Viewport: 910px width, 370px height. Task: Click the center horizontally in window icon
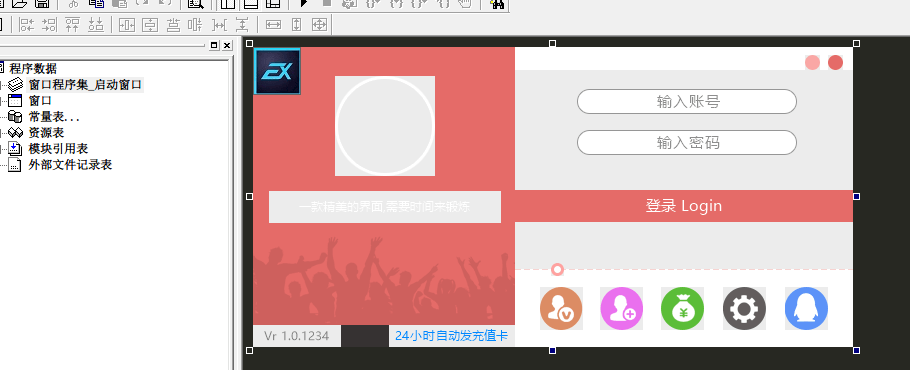pyautogui.click(x=127, y=24)
